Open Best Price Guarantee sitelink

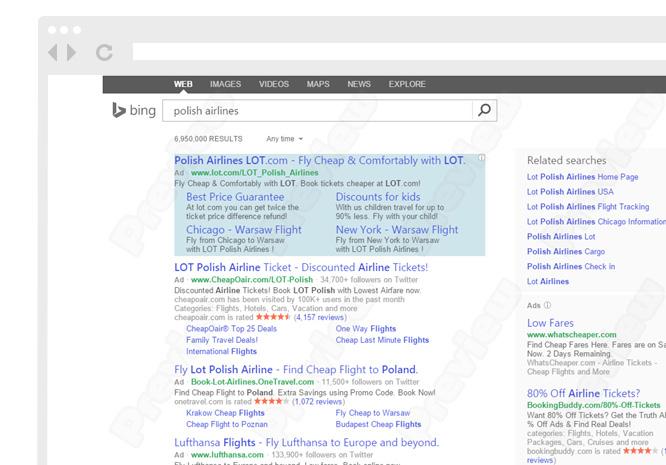click(x=235, y=197)
